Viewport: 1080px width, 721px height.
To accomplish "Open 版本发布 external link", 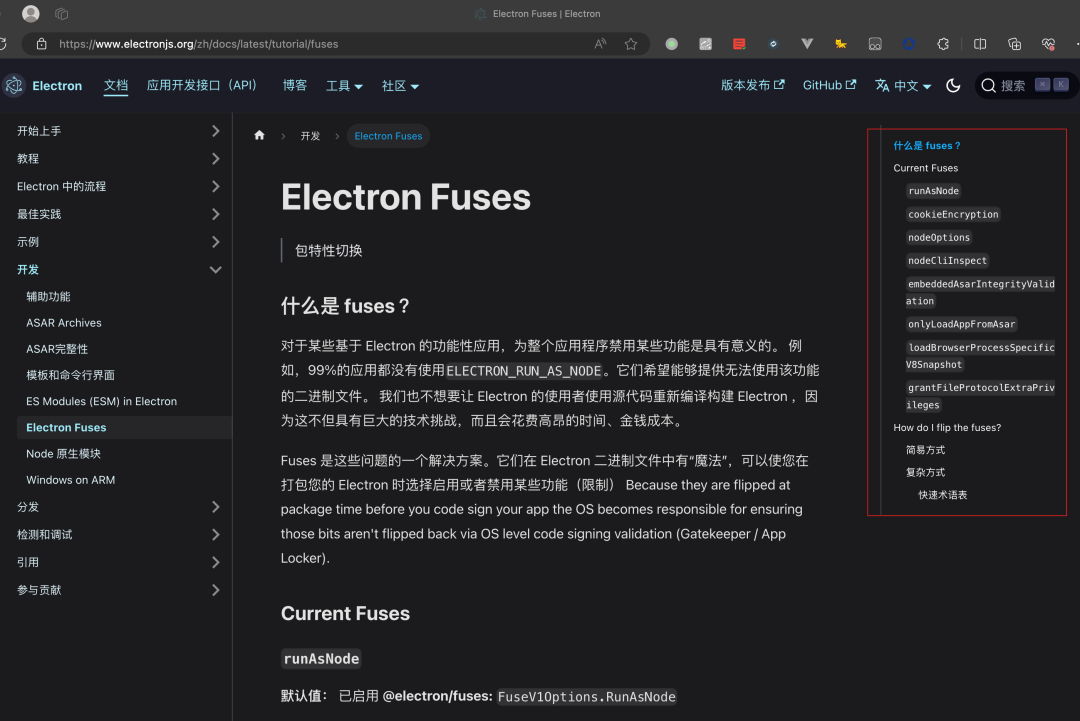I will (752, 85).
